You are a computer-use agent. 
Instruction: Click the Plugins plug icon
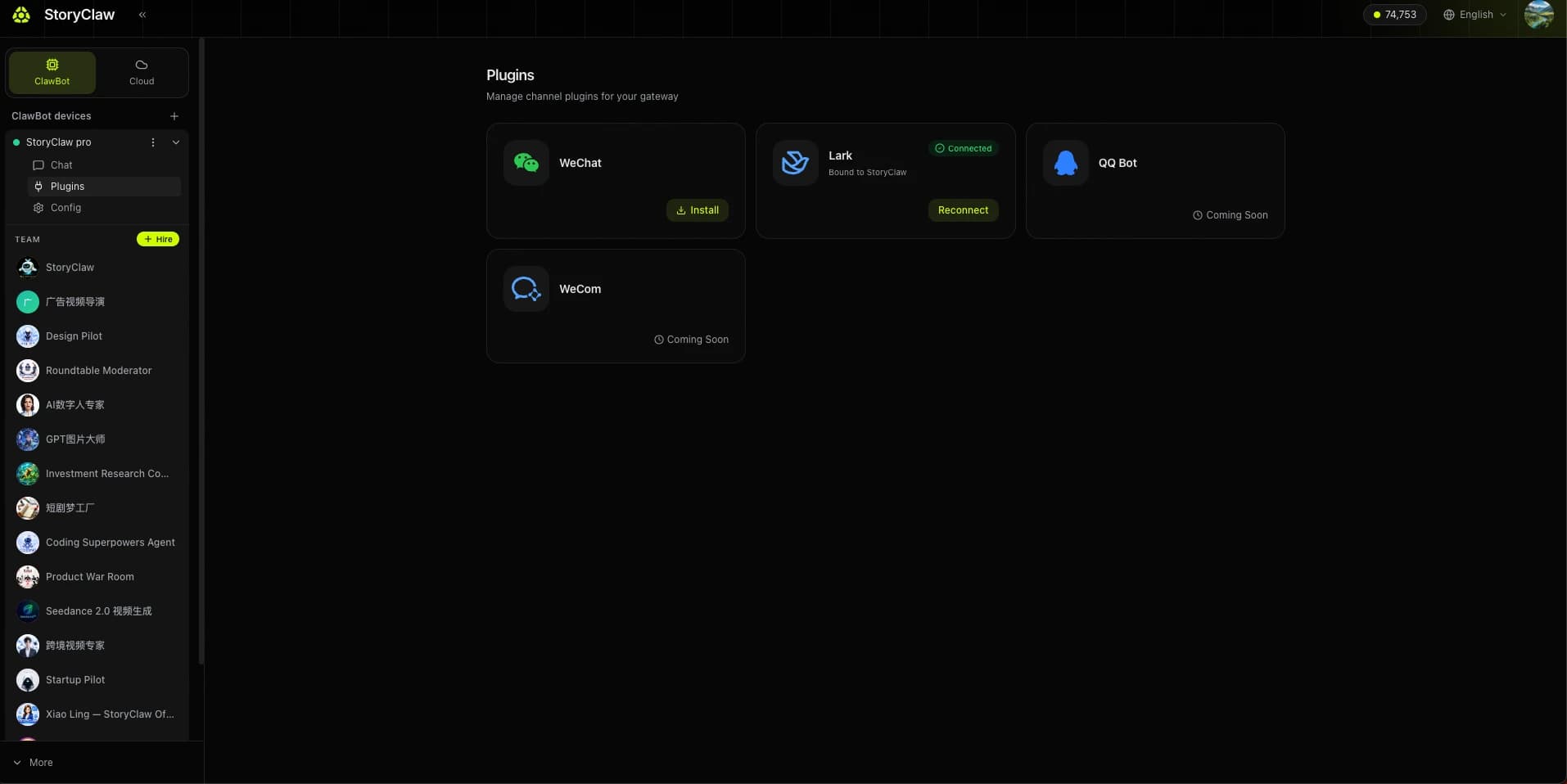click(x=38, y=187)
